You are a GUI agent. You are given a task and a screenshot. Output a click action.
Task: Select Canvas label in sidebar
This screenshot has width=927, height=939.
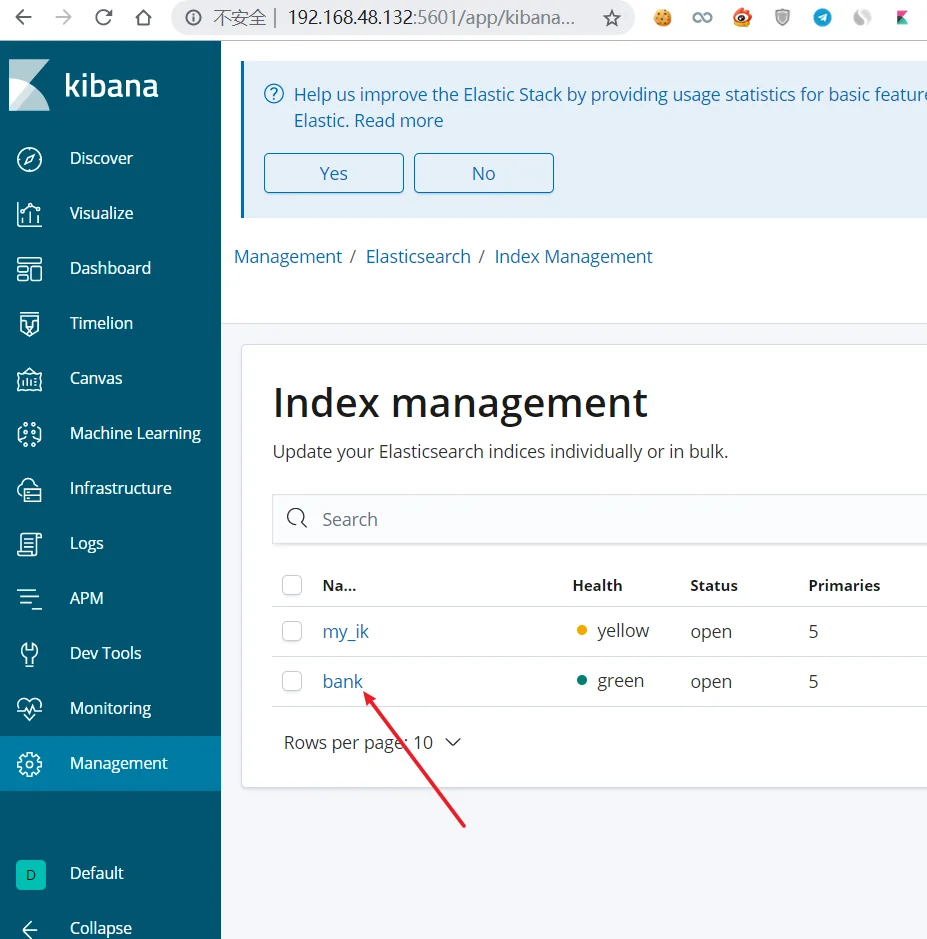point(96,378)
